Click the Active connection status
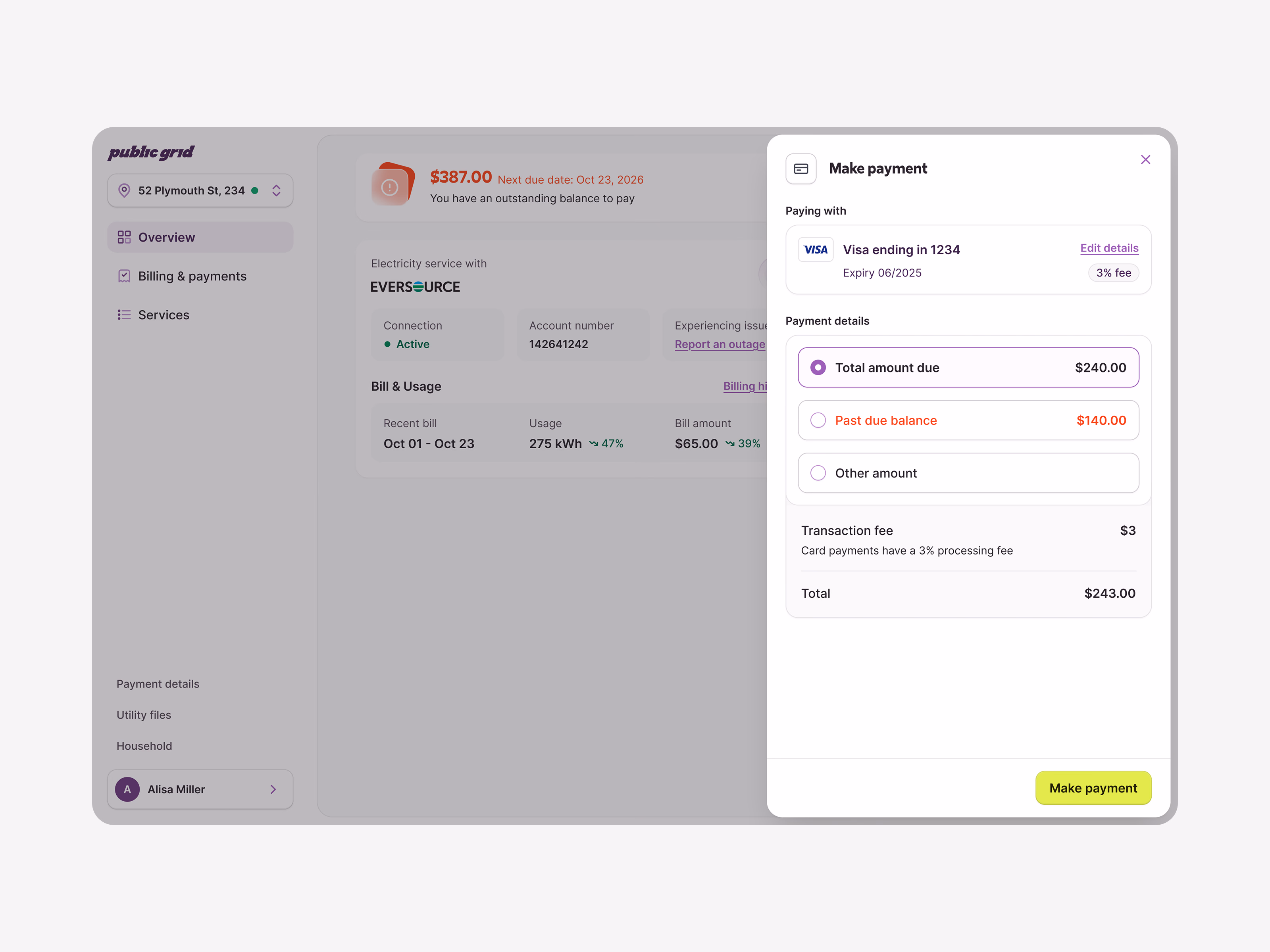The height and width of the screenshot is (952, 1270). pyautogui.click(x=407, y=344)
